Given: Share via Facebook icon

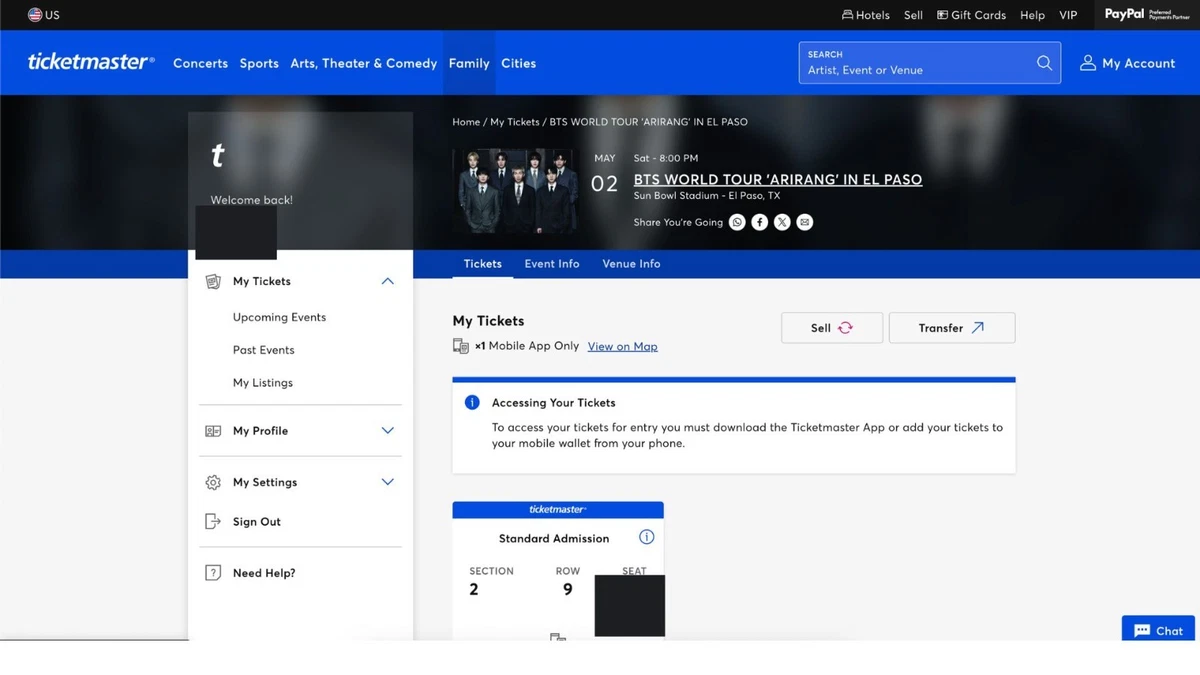Looking at the screenshot, I should [760, 222].
